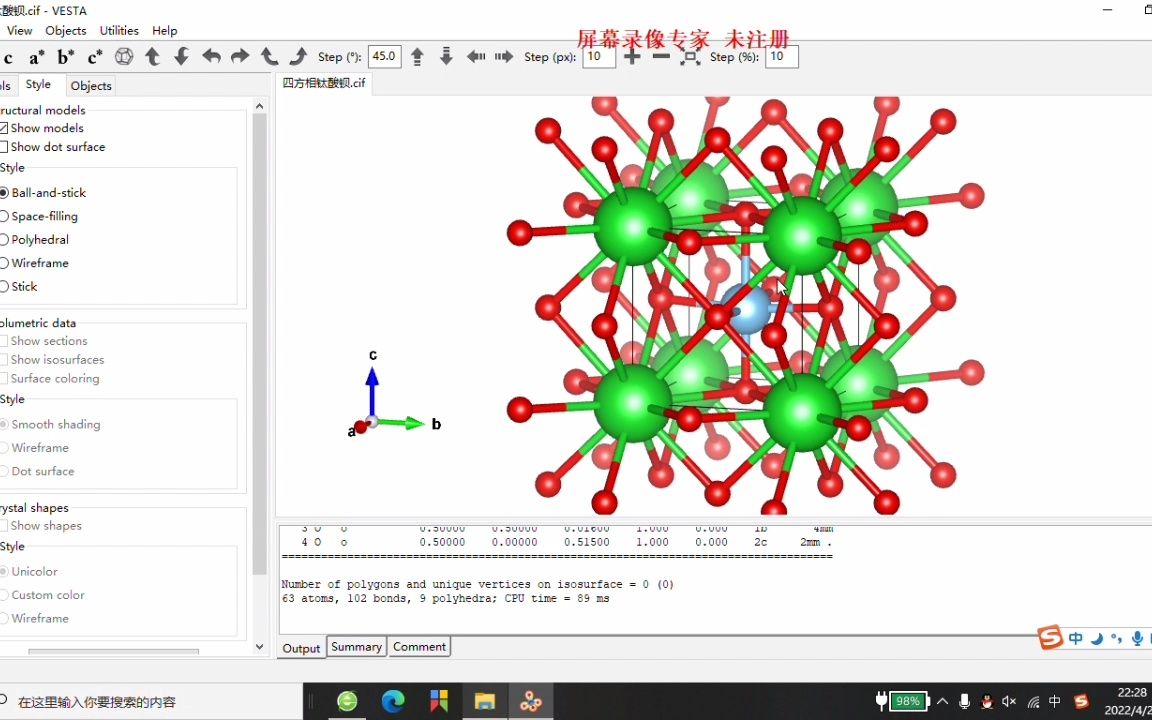
Task: Rotate the structure counterclockwise
Action: tap(270, 57)
